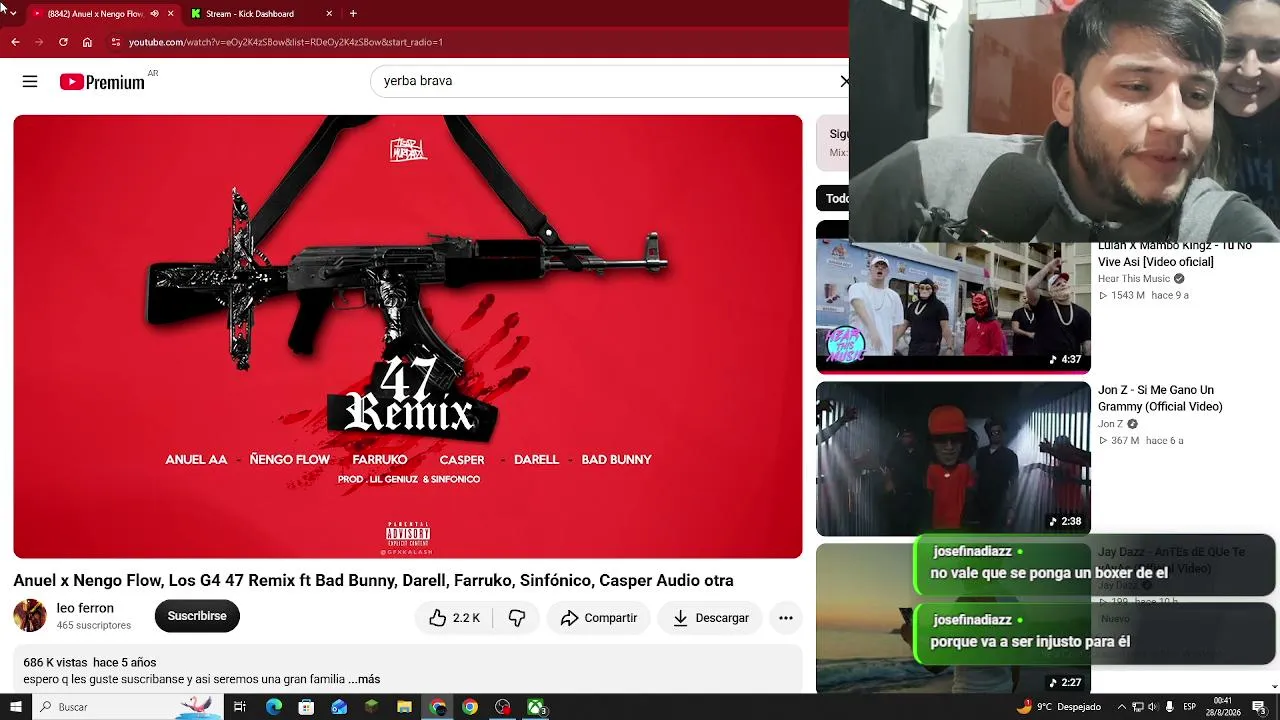The height and width of the screenshot is (720, 1280).
Task: Switch to Stream - Kick Dashboard tab
Action: (x=262, y=14)
